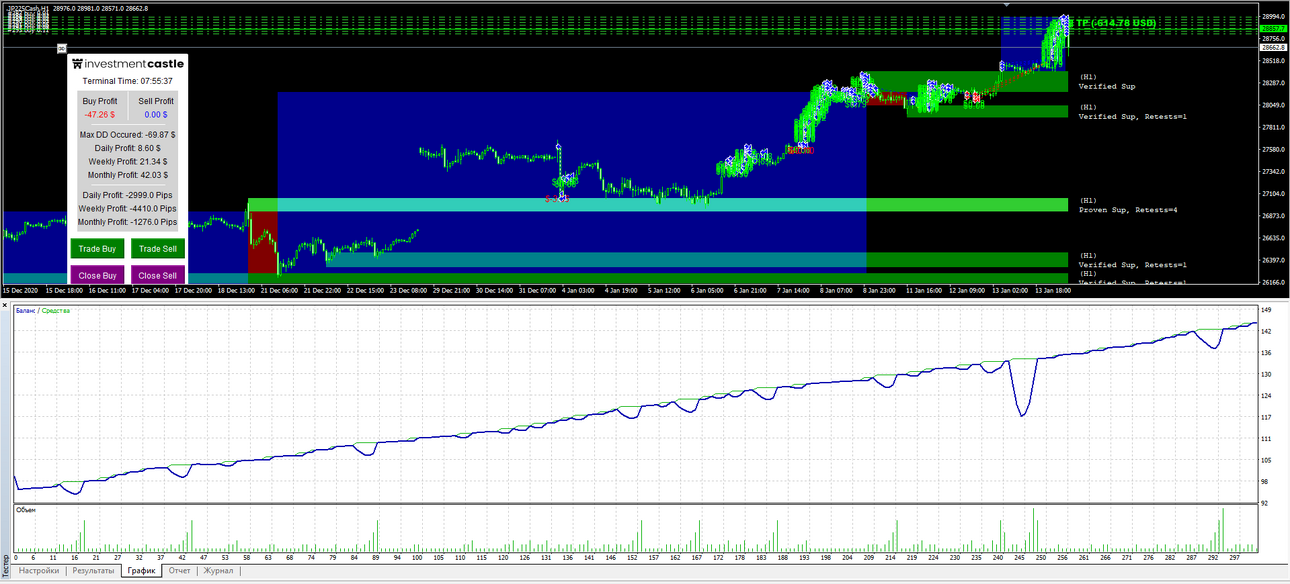Click the purple Close Buy button
1290x584 pixels.
[x=97, y=275]
